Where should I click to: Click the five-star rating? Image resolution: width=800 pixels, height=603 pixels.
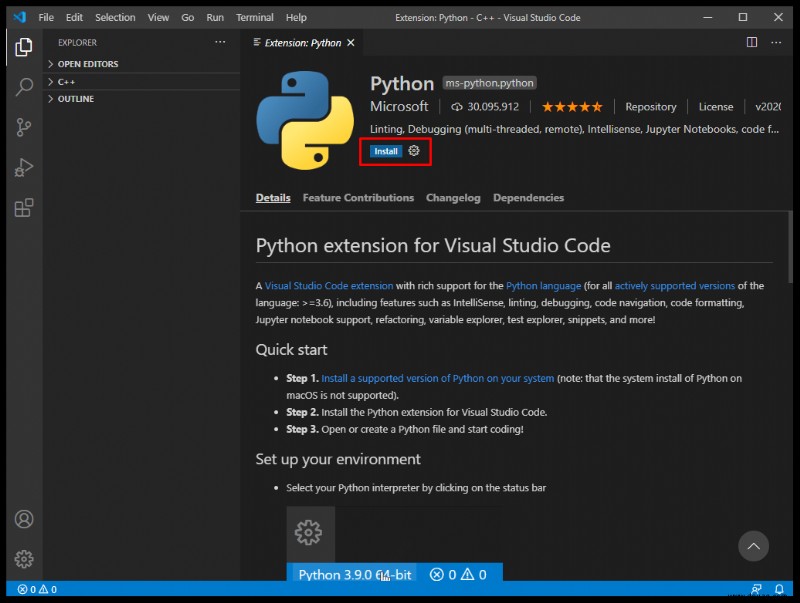pyautogui.click(x=572, y=107)
